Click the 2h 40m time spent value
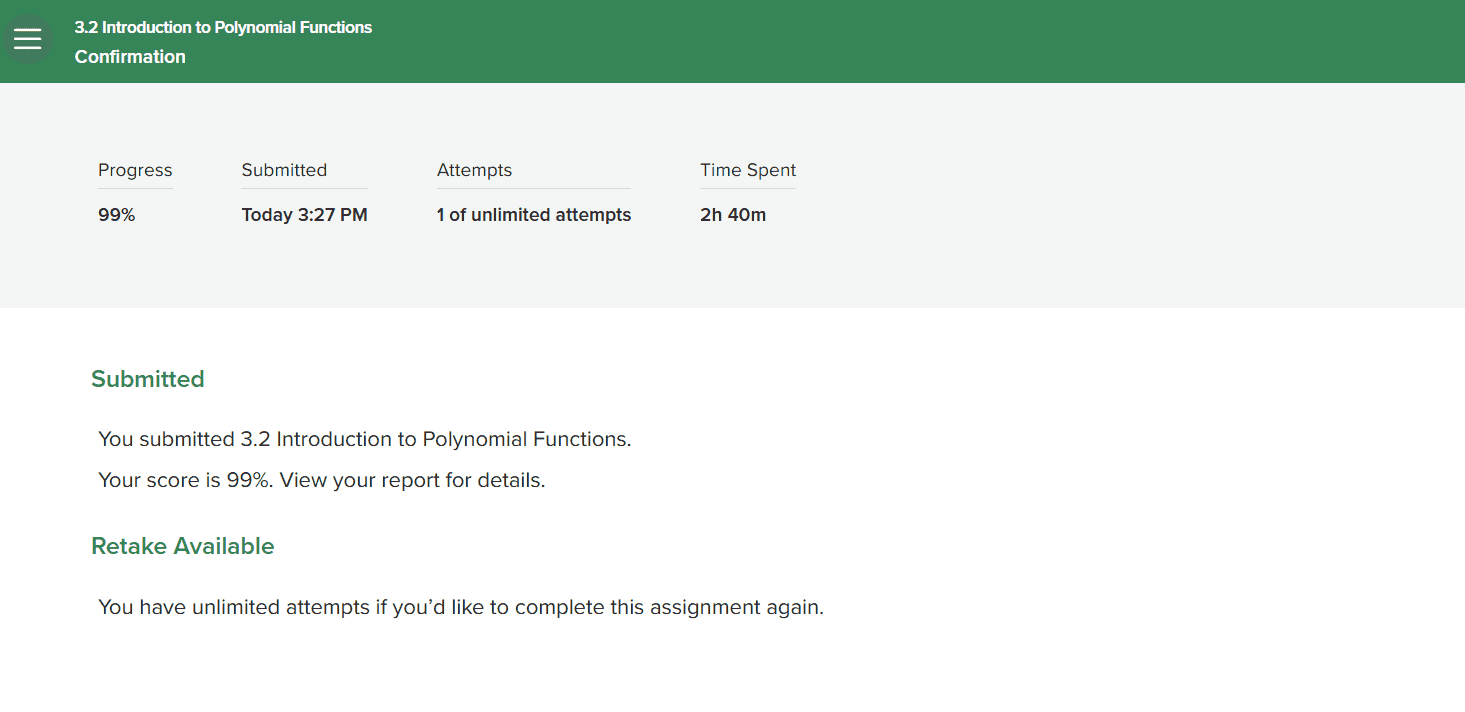Viewport: 1465px width, 712px height. pyautogui.click(x=733, y=214)
